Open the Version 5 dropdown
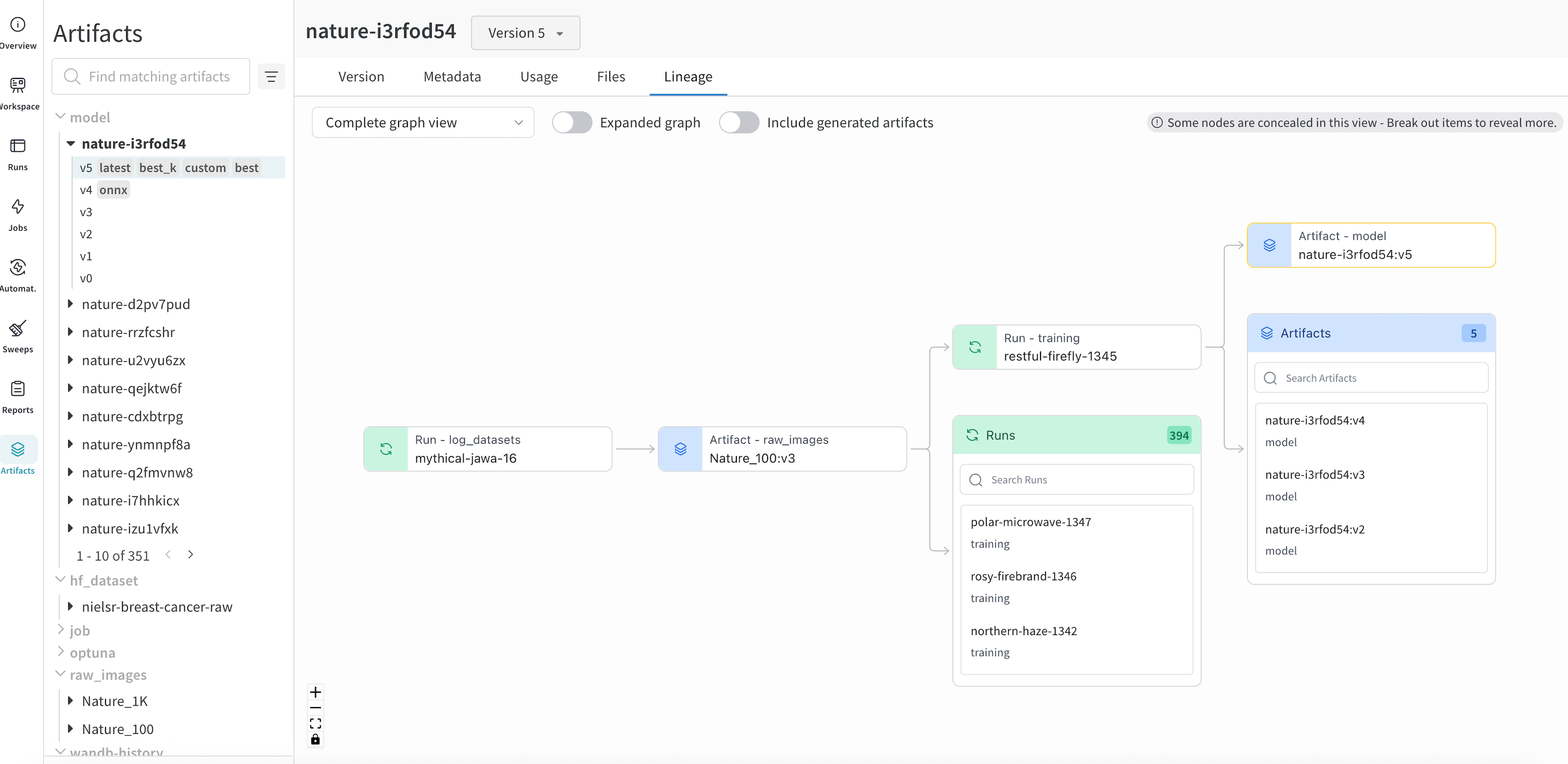 coord(525,33)
